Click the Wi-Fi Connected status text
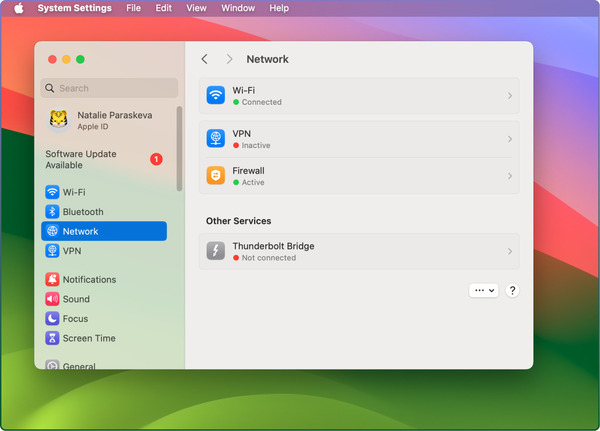600x431 pixels. [x=261, y=102]
